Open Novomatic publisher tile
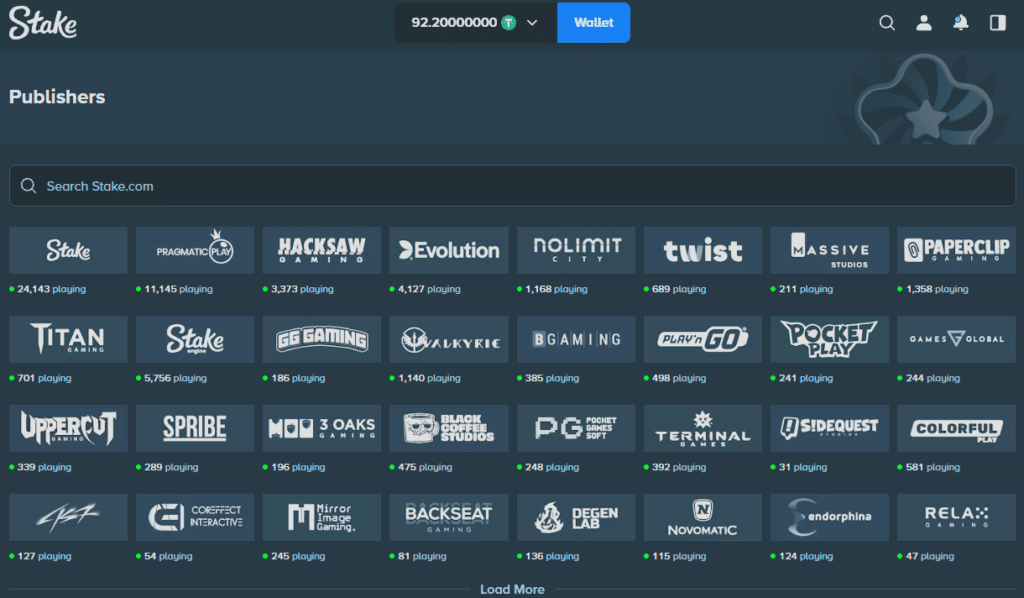Viewport: 1024px width, 598px height. [x=703, y=518]
